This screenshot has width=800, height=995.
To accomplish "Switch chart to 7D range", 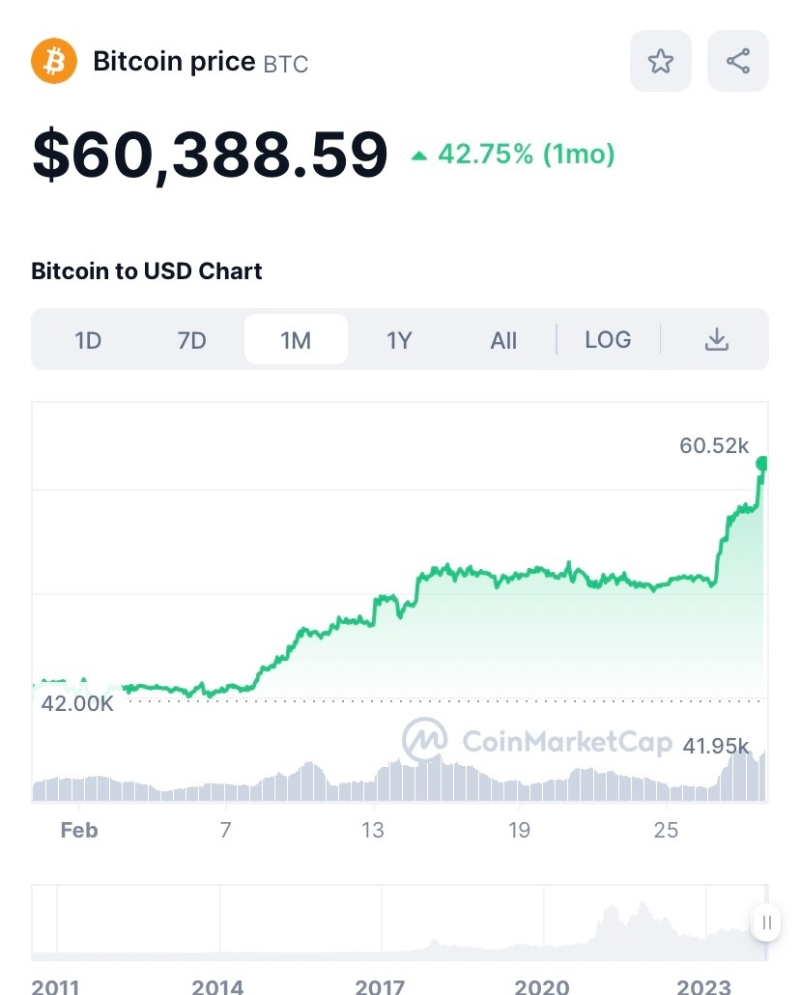I will click(191, 340).
